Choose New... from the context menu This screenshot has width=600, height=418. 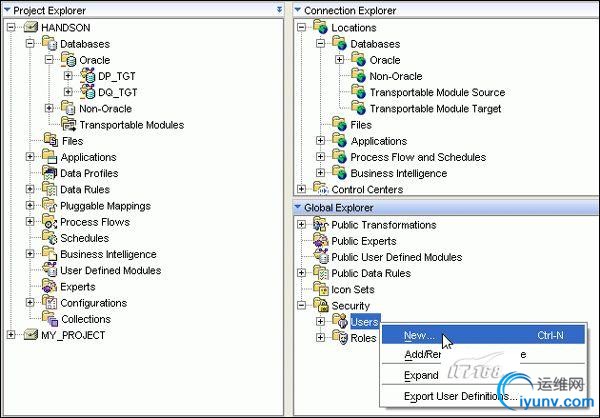[x=483, y=335]
